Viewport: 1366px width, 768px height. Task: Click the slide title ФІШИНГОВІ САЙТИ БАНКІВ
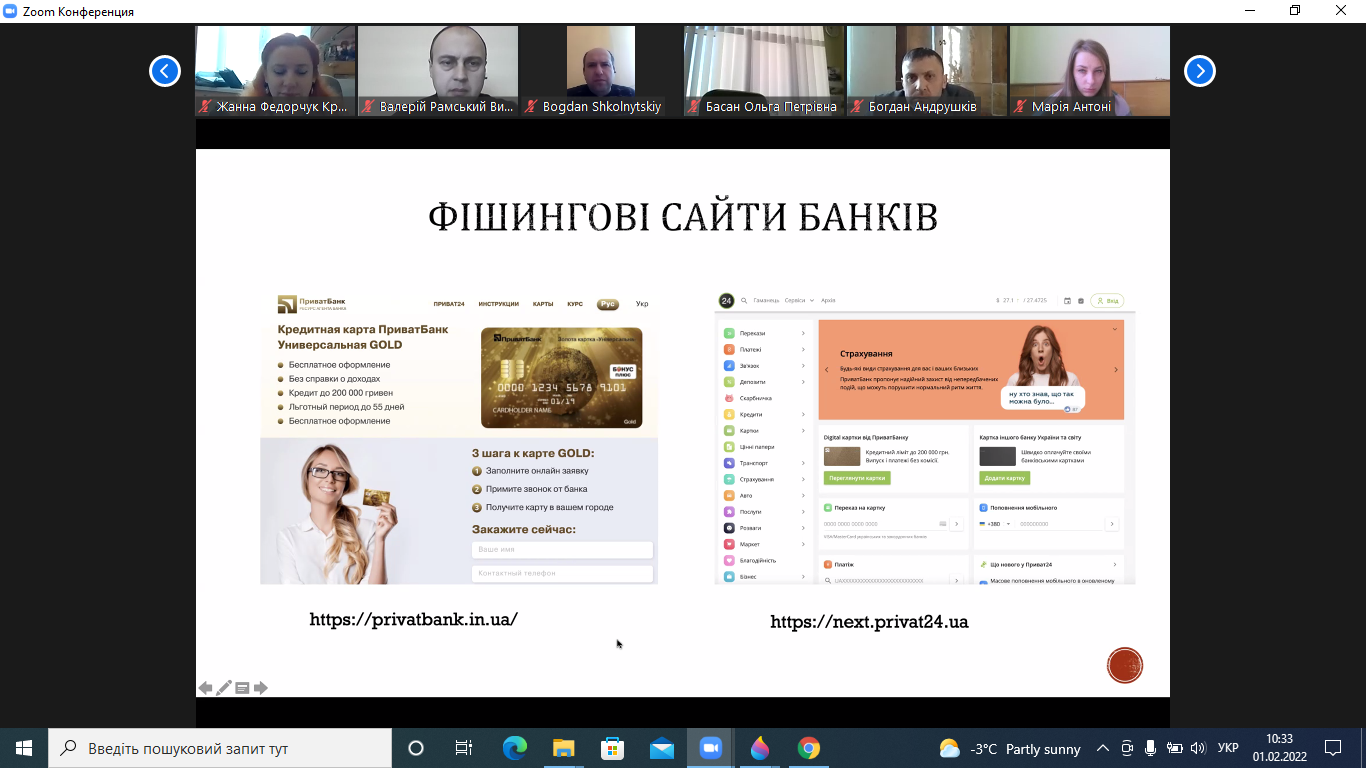pos(683,217)
